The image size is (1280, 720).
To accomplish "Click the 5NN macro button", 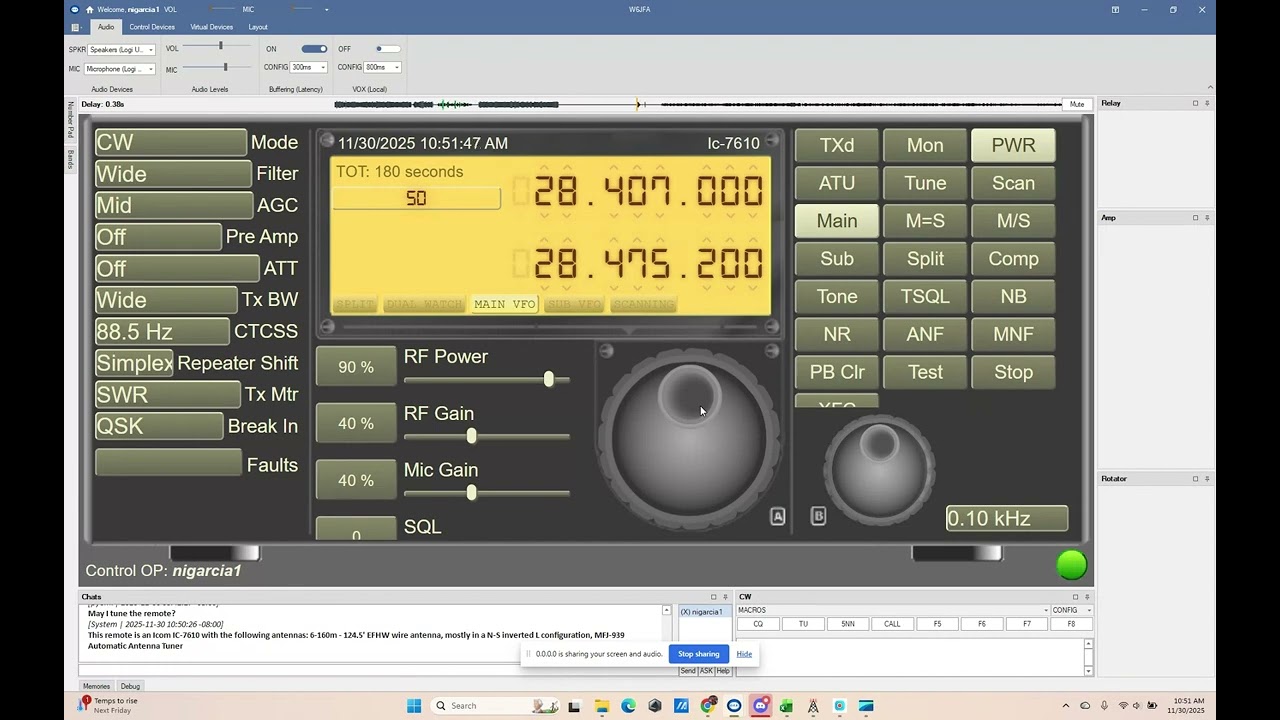I will click(848, 624).
